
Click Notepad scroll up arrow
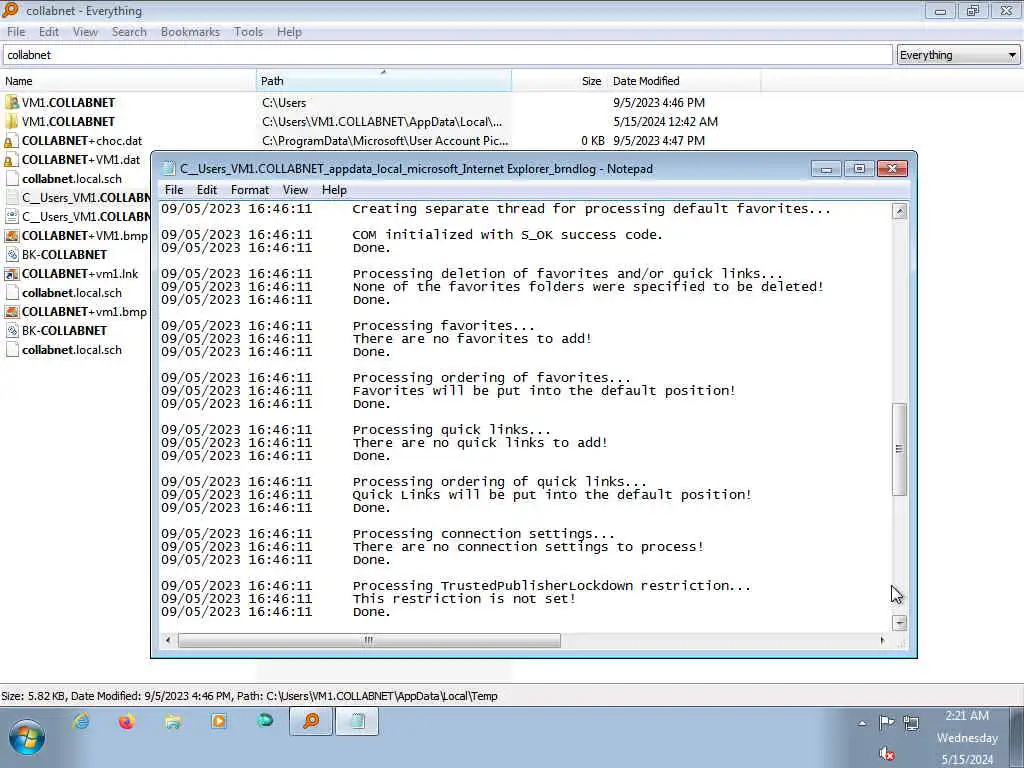[x=899, y=211]
